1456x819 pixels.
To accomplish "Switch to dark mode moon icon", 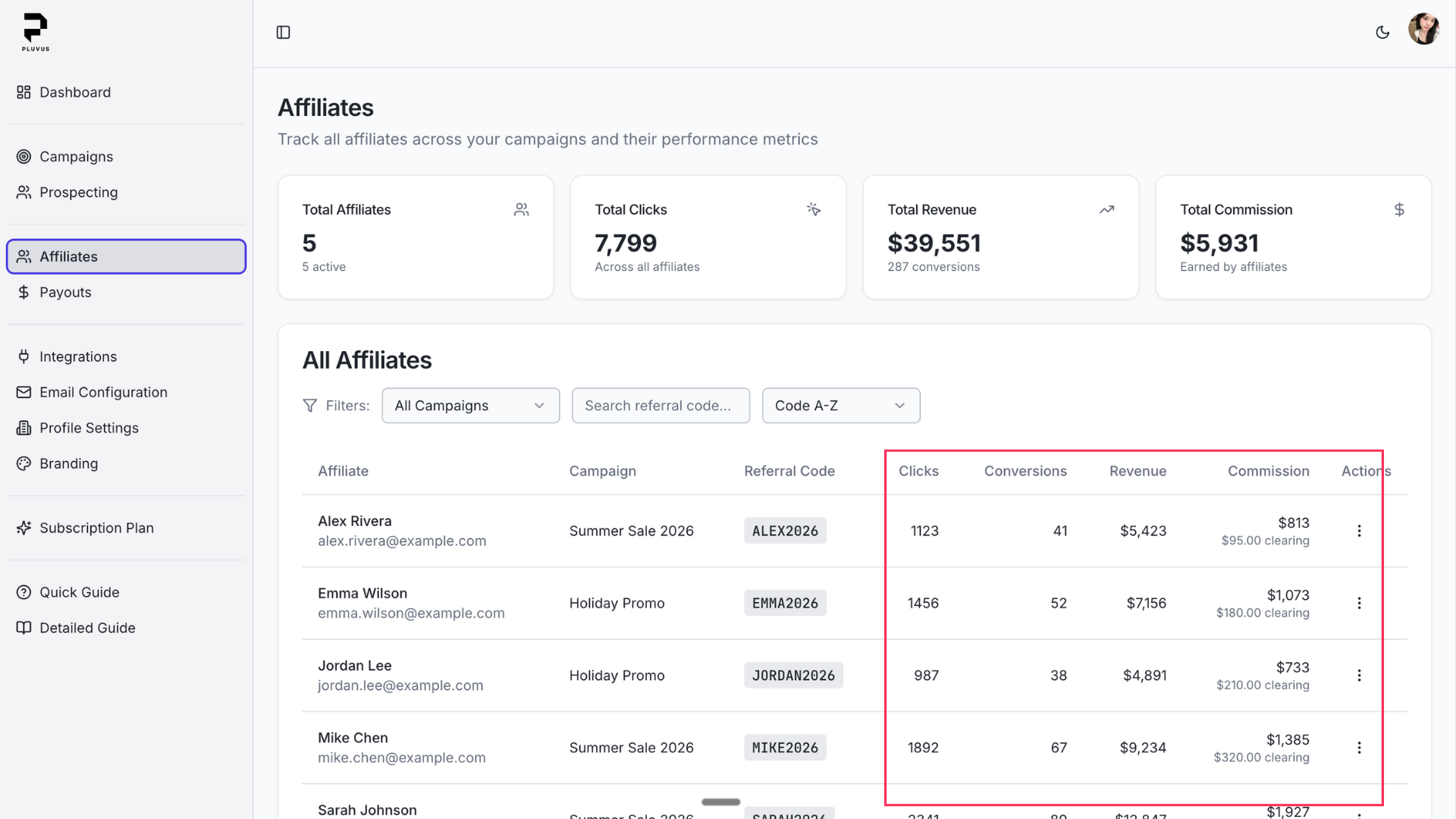I will pyautogui.click(x=1382, y=33).
